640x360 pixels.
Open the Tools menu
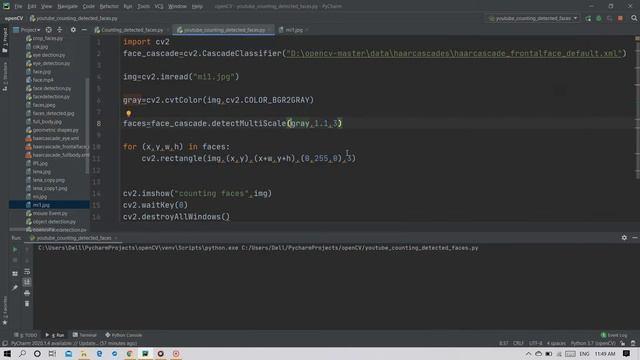point(143,7)
